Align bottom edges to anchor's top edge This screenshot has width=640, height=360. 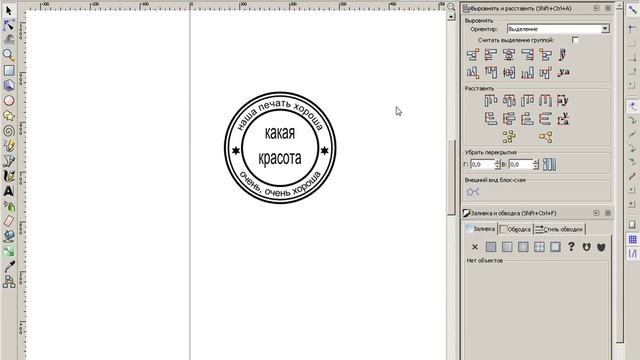coord(473,73)
